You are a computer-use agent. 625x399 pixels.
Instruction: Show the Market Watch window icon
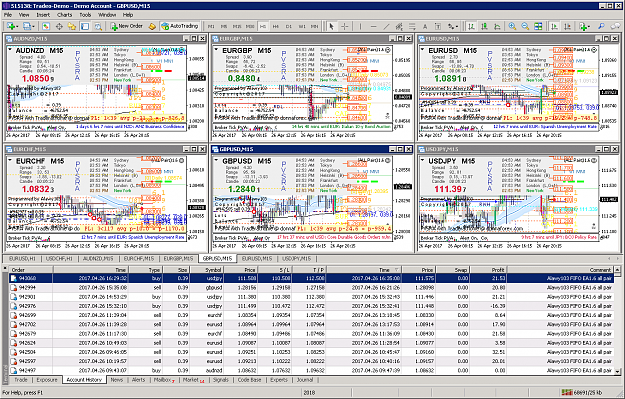[x=46, y=26]
